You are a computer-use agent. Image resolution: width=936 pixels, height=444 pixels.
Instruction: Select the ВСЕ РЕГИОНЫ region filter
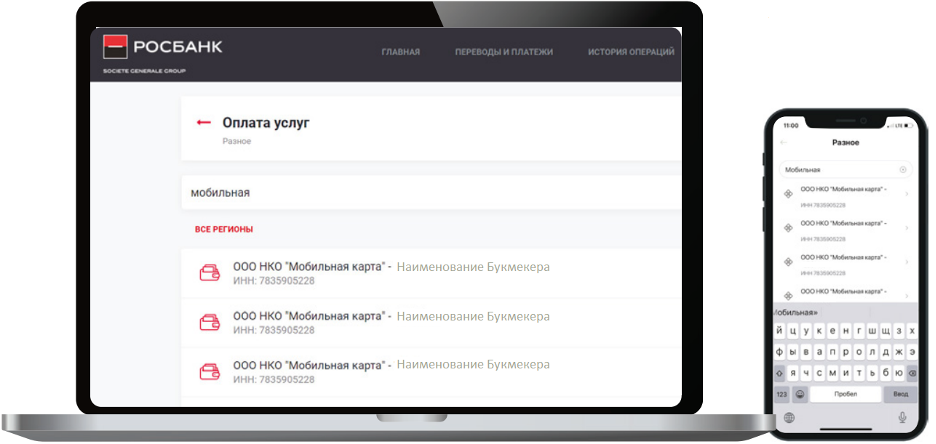224,229
